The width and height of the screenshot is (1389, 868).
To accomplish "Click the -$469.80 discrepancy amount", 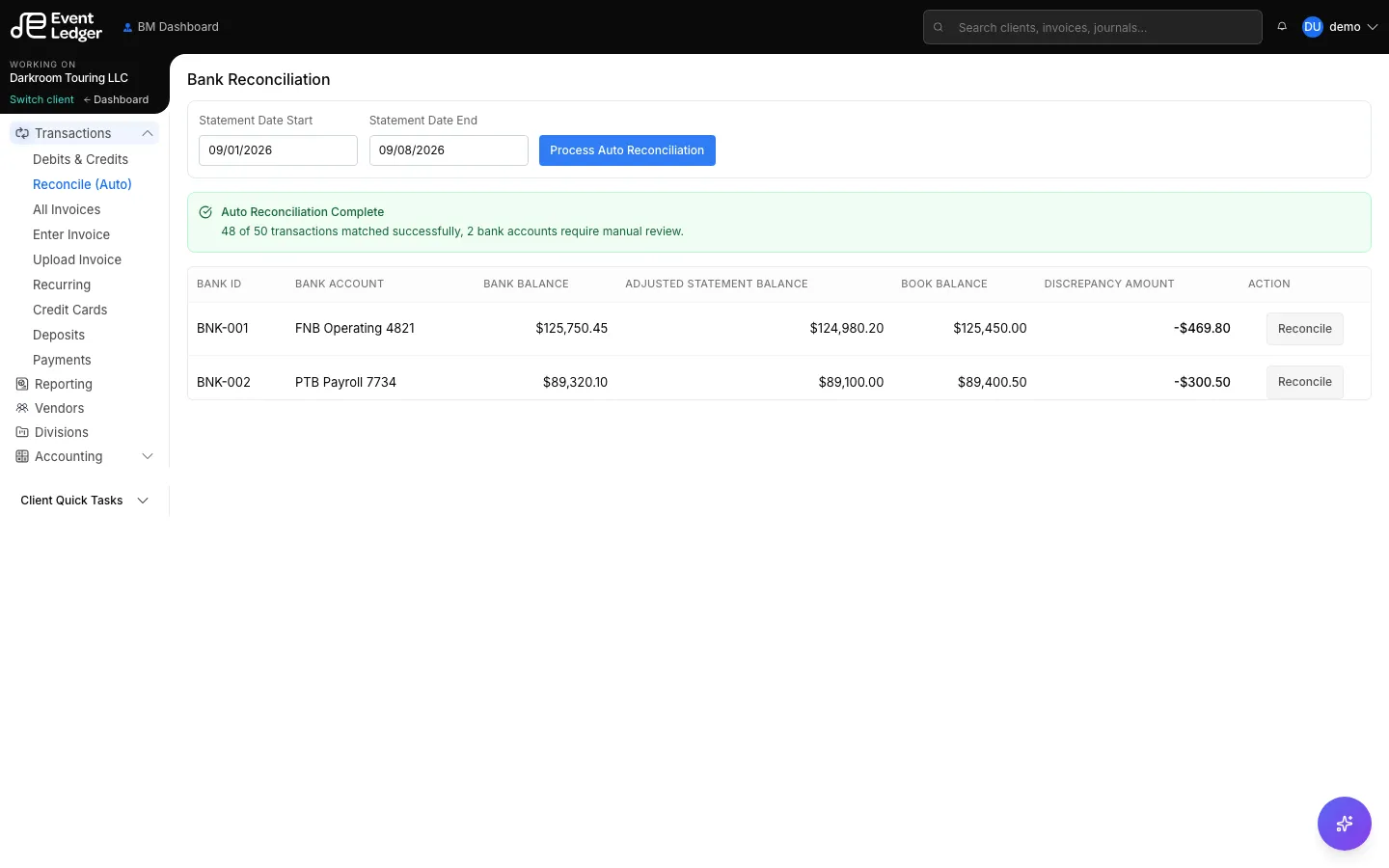I will pos(1202,328).
